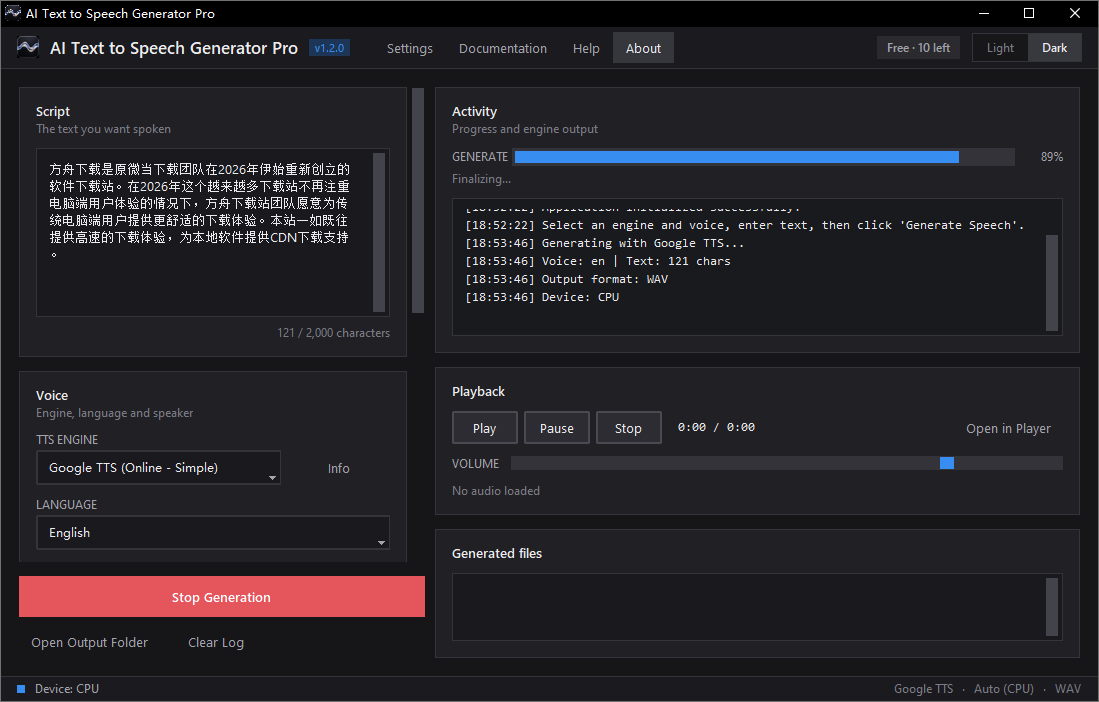This screenshot has width=1099, height=702.
Task: Click status bar 'Google TTS' entry
Action: point(924,689)
